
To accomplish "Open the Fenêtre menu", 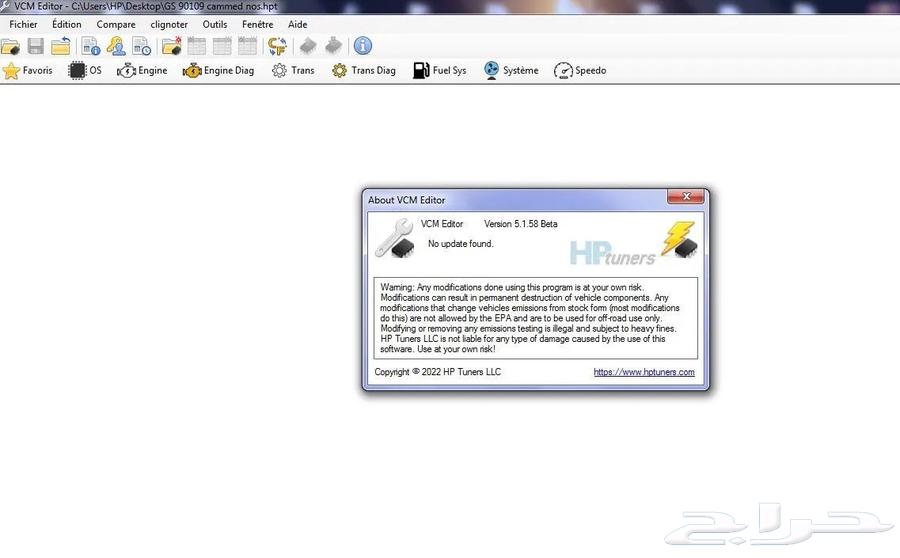I will [x=258, y=25].
